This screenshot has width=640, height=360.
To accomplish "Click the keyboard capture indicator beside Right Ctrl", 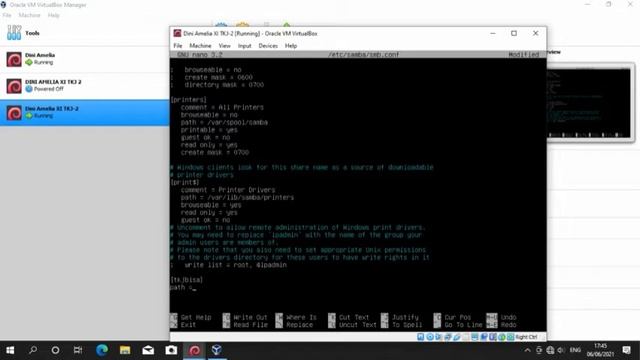I will (x=510, y=337).
